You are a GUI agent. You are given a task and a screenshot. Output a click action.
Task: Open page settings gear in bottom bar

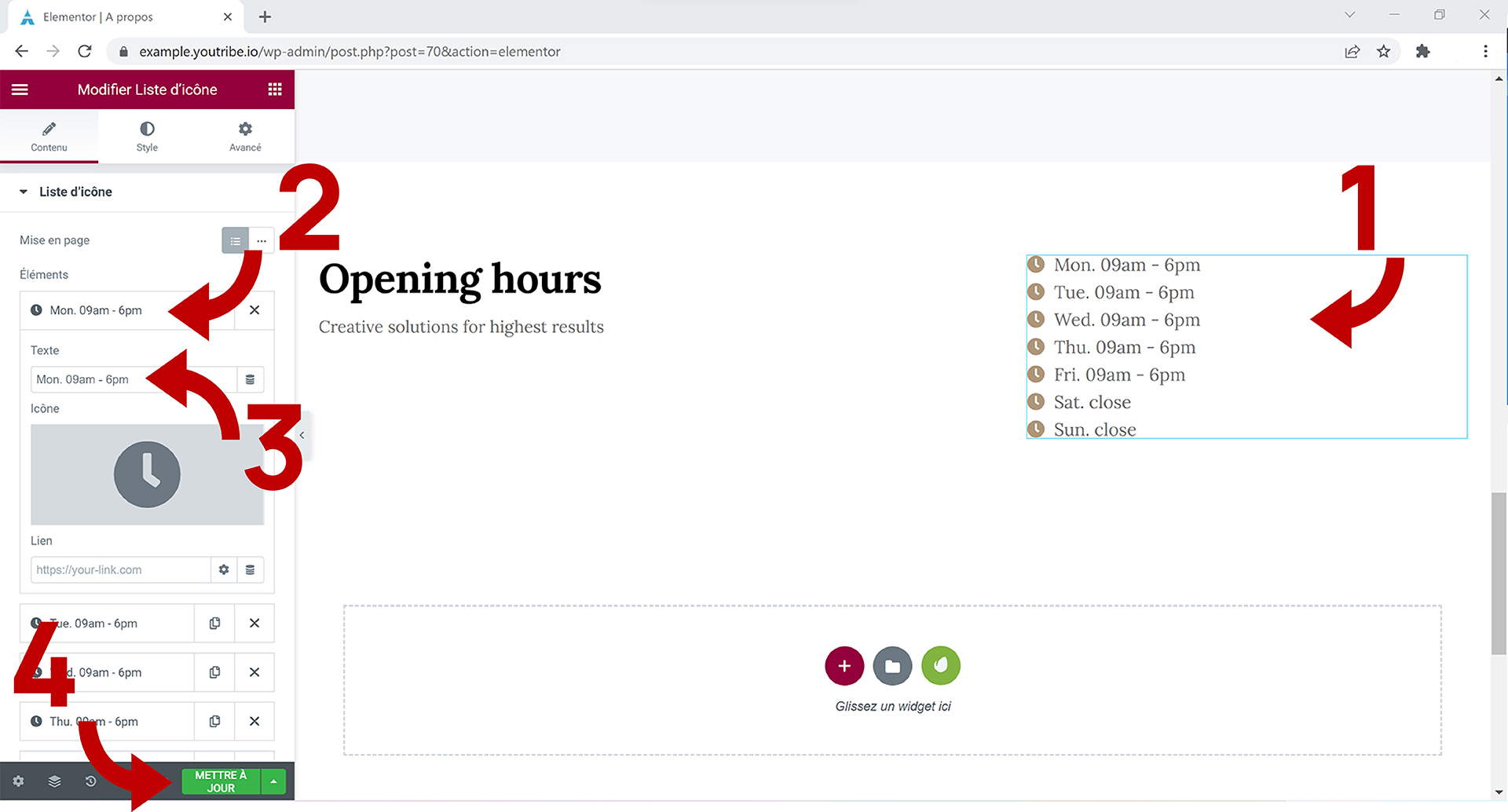pos(19,781)
